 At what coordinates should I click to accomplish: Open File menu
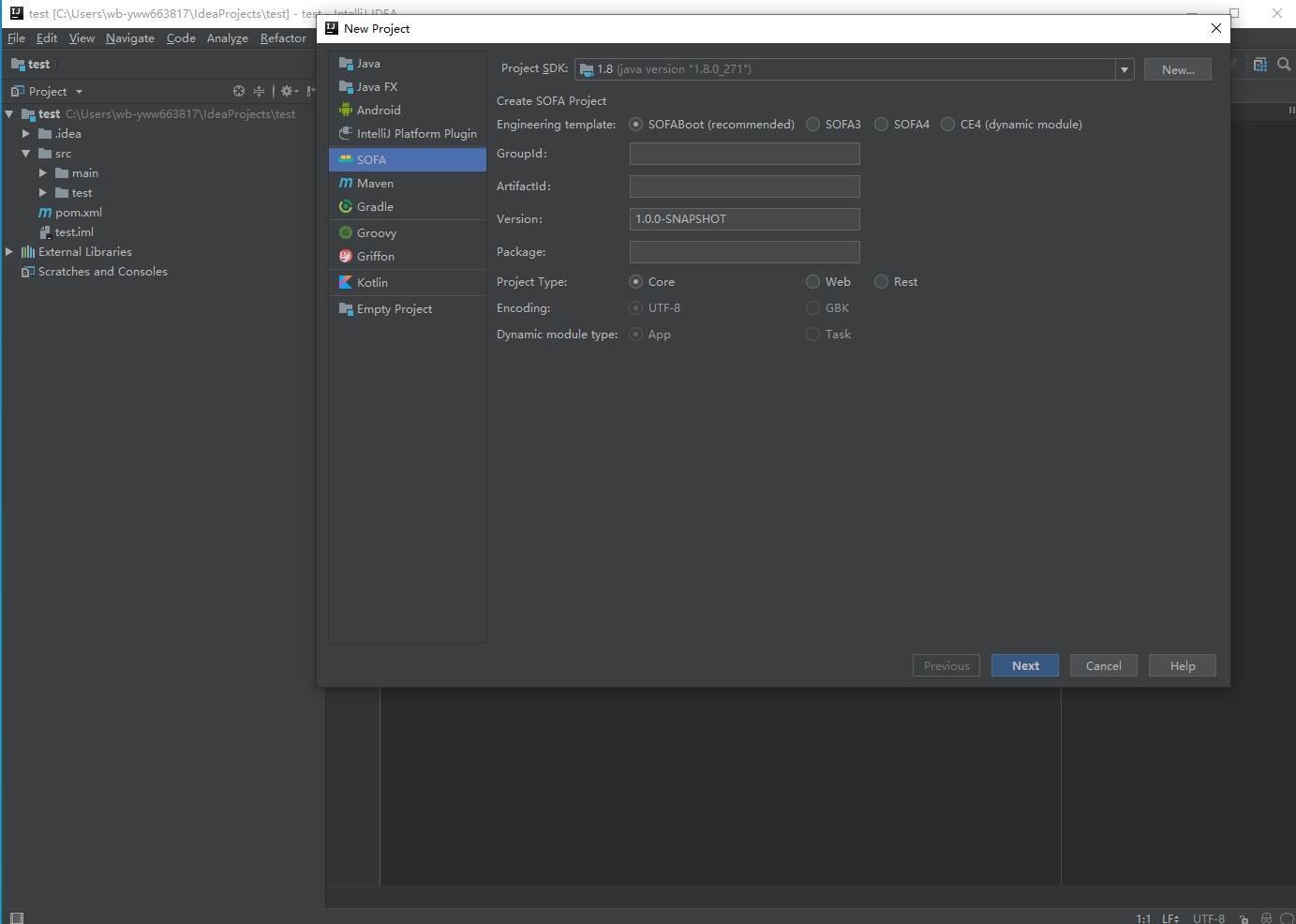click(16, 38)
